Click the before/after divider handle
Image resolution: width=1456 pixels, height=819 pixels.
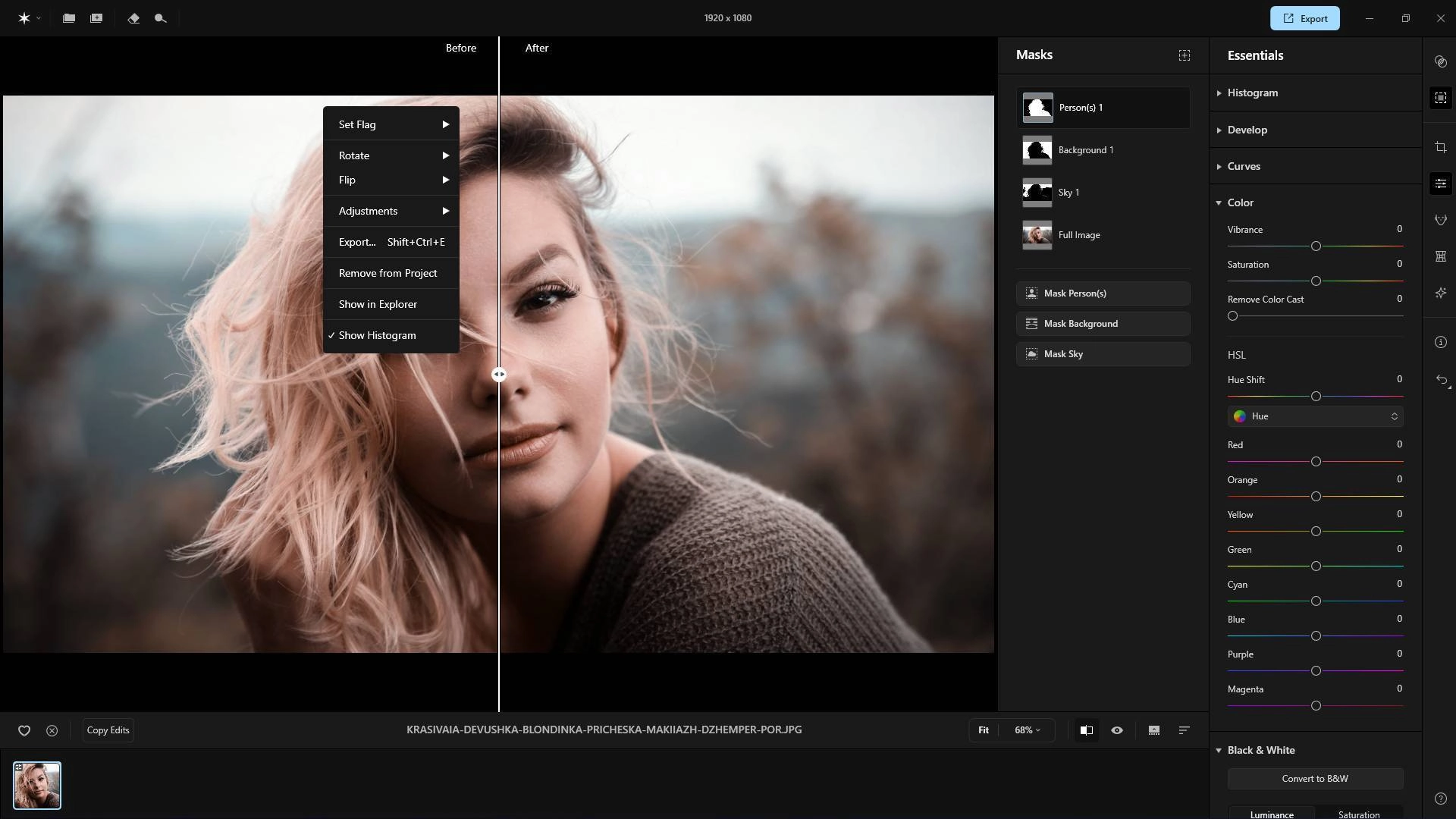pos(499,375)
